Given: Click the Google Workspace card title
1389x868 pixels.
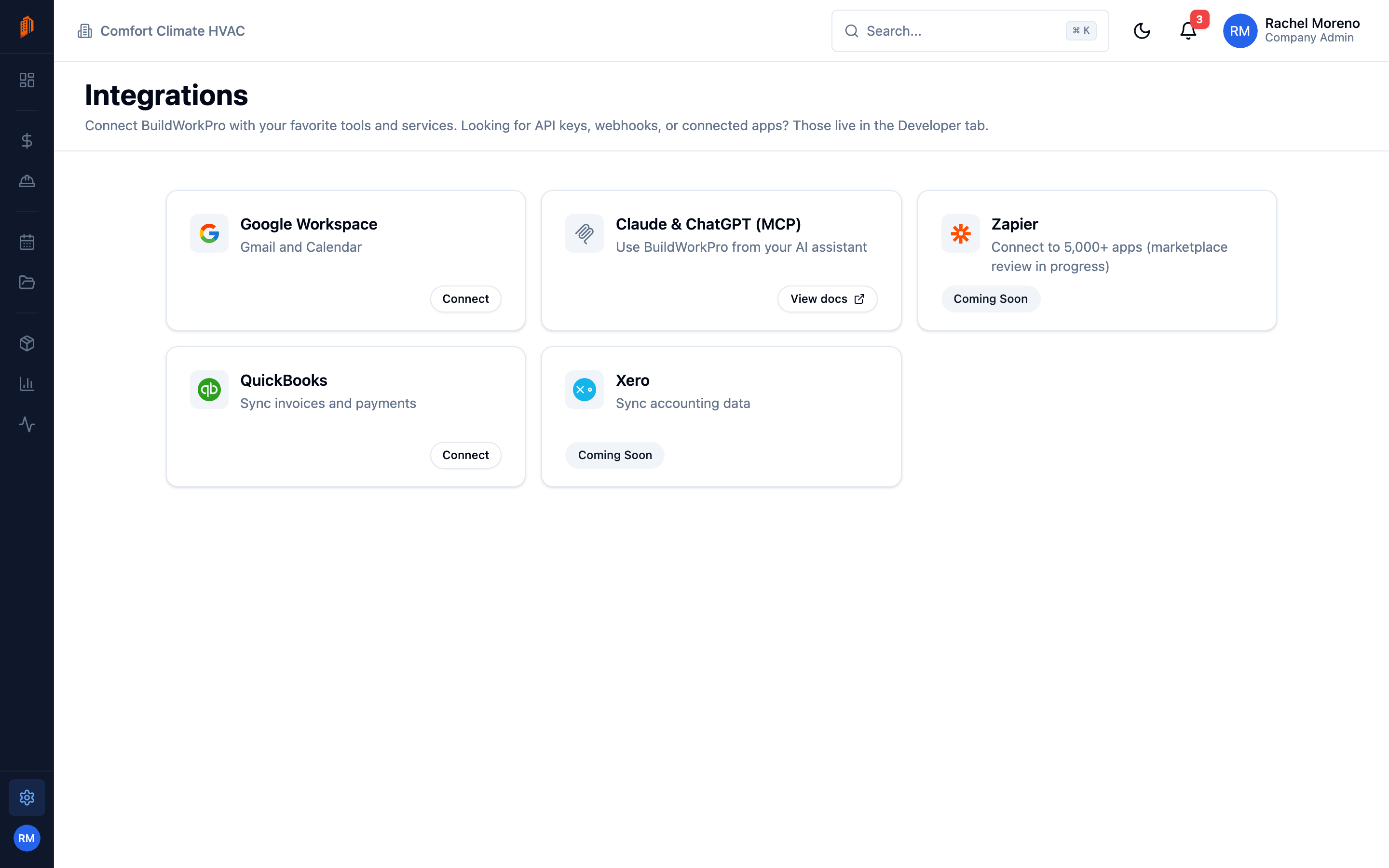Looking at the screenshot, I should [x=309, y=224].
